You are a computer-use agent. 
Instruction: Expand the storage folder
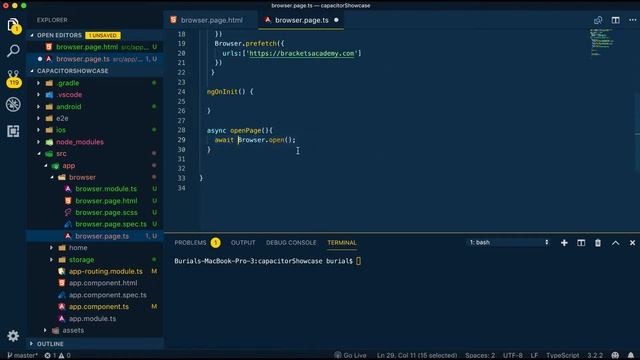click(x=81, y=260)
